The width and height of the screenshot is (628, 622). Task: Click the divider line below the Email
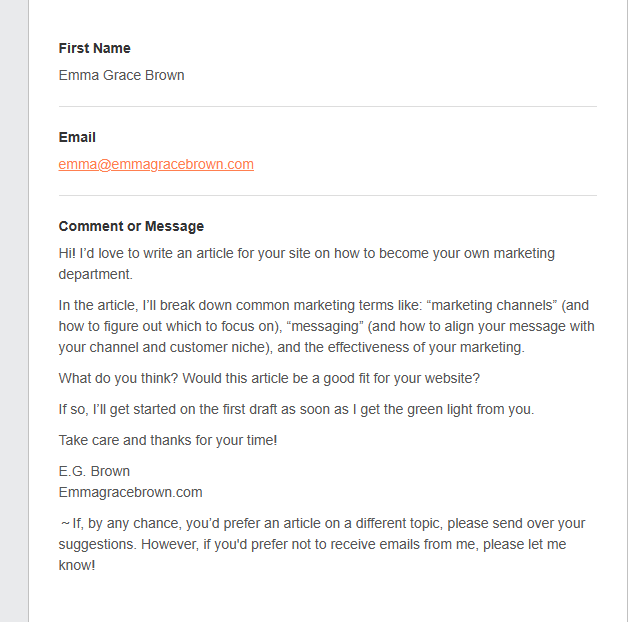coord(327,195)
